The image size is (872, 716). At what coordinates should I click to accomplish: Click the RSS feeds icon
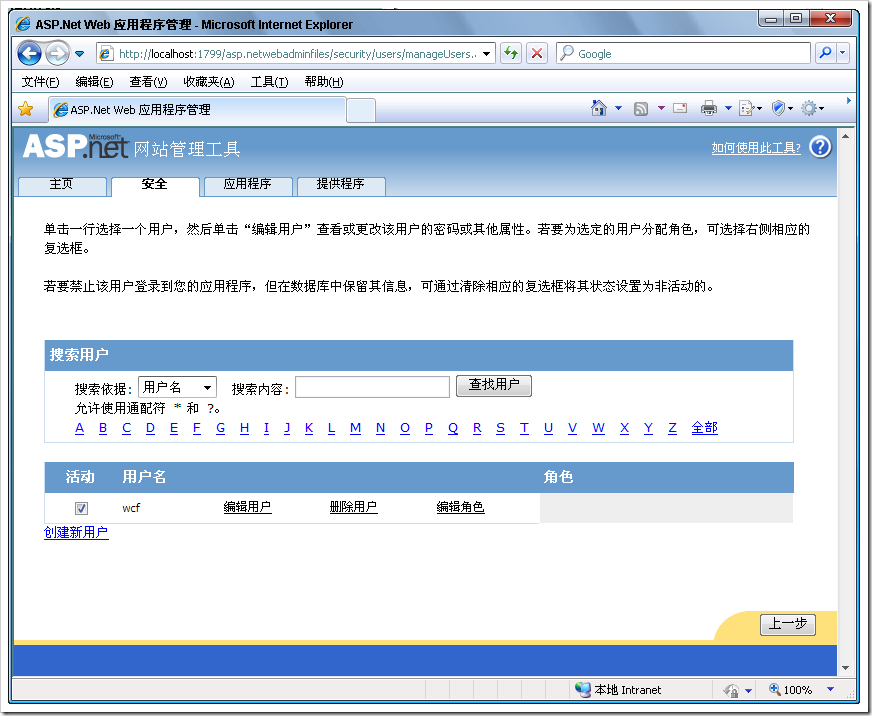(641, 108)
